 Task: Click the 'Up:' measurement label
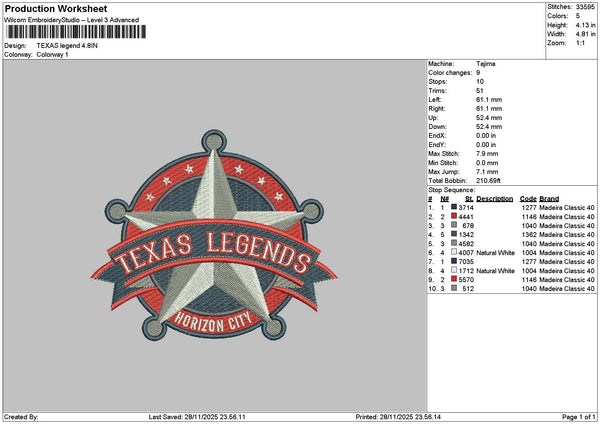(433, 118)
